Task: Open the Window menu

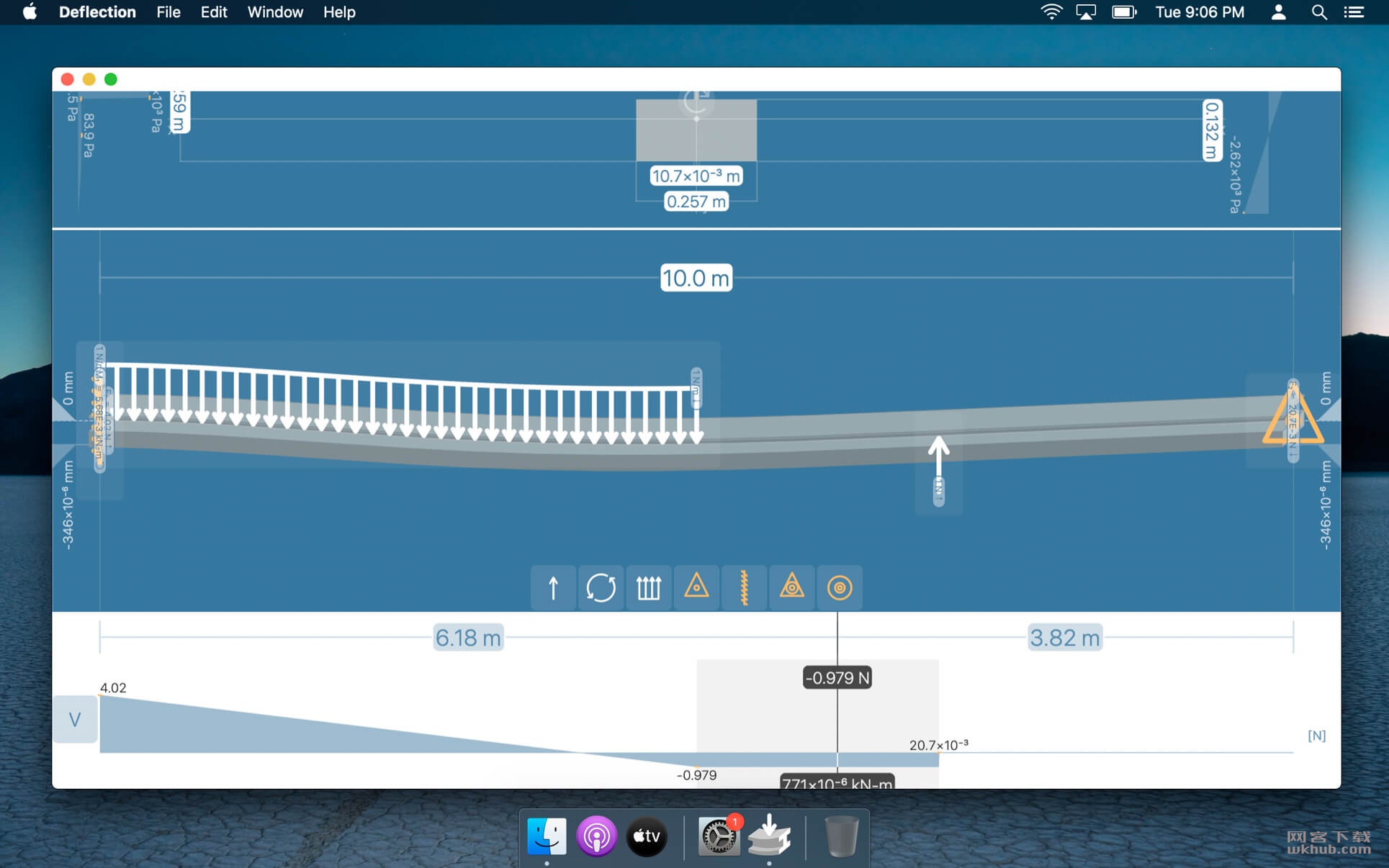Action: pyautogui.click(x=275, y=12)
